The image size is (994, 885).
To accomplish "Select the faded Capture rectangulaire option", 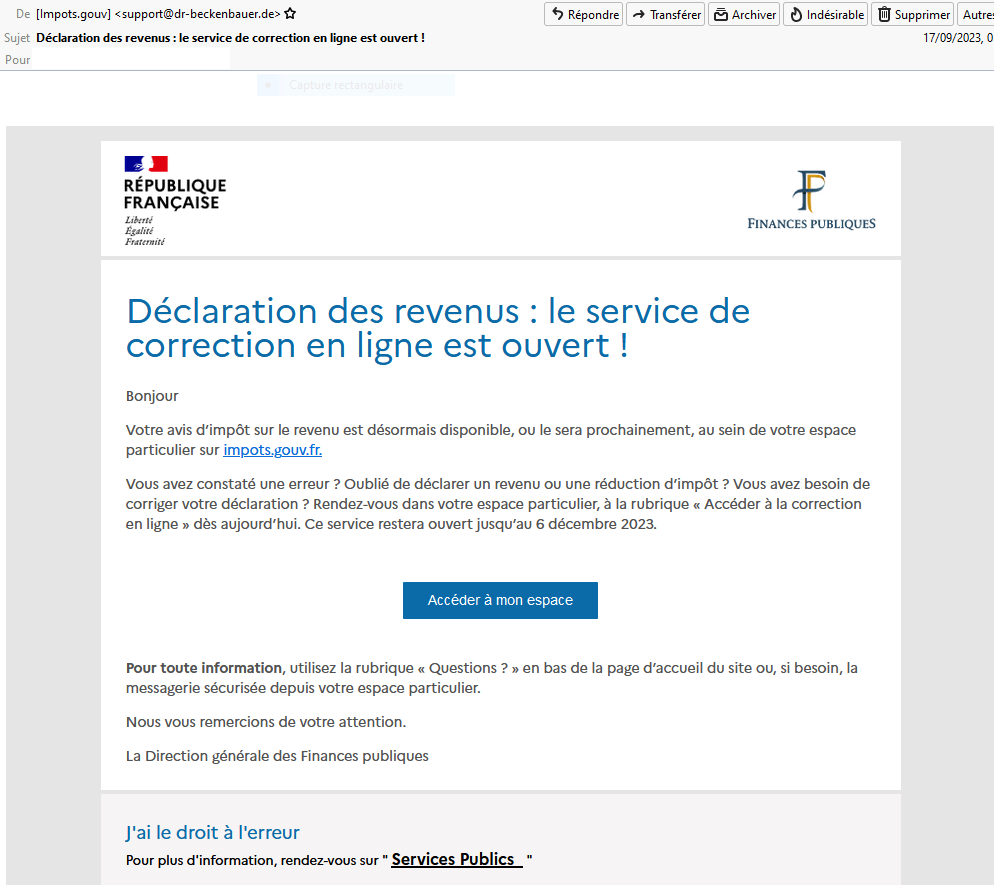I will (x=346, y=86).
